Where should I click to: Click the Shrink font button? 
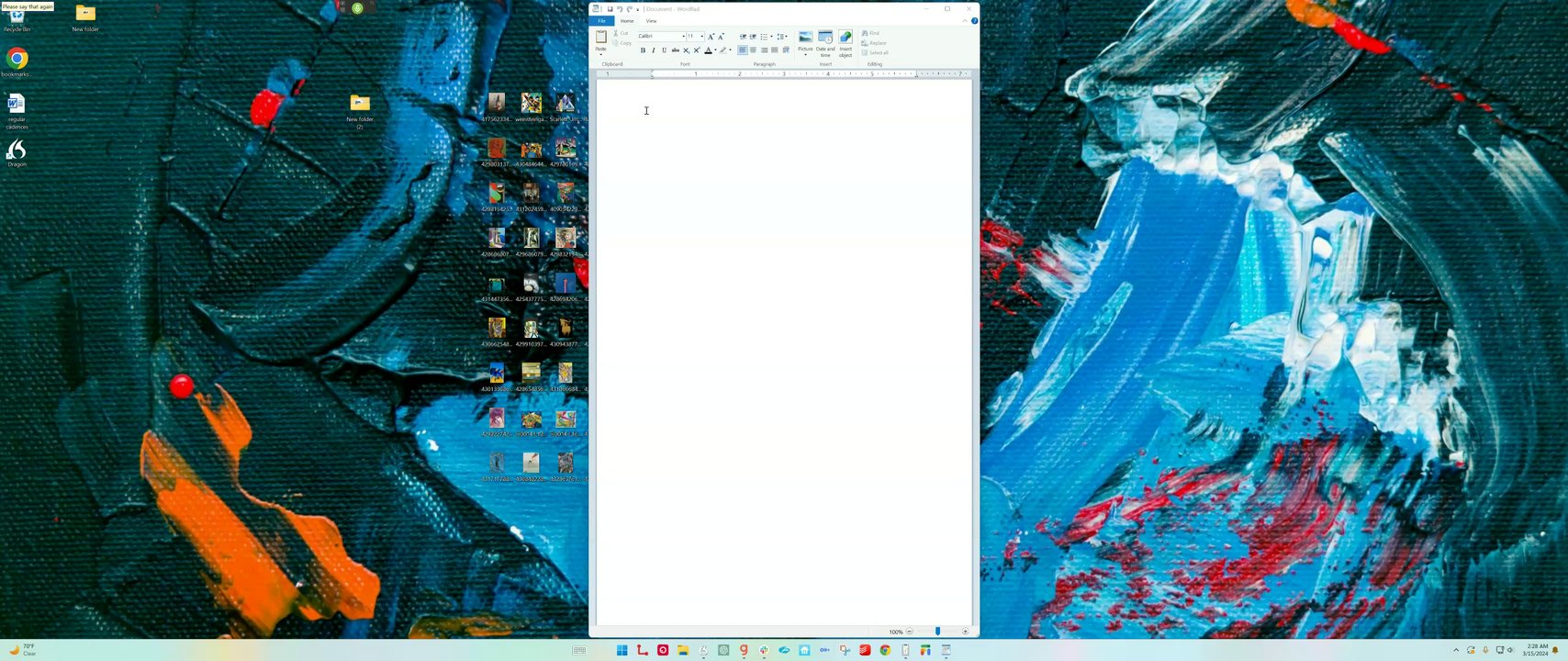(x=721, y=36)
